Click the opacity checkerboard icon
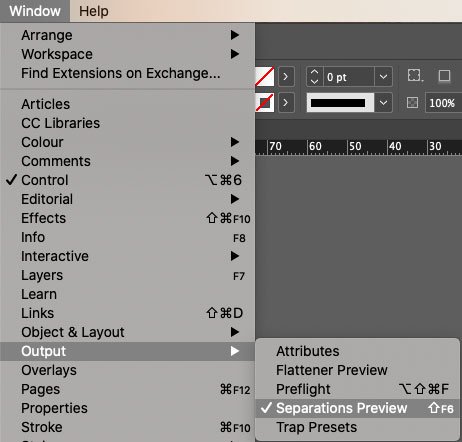 (x=413, y=102)
